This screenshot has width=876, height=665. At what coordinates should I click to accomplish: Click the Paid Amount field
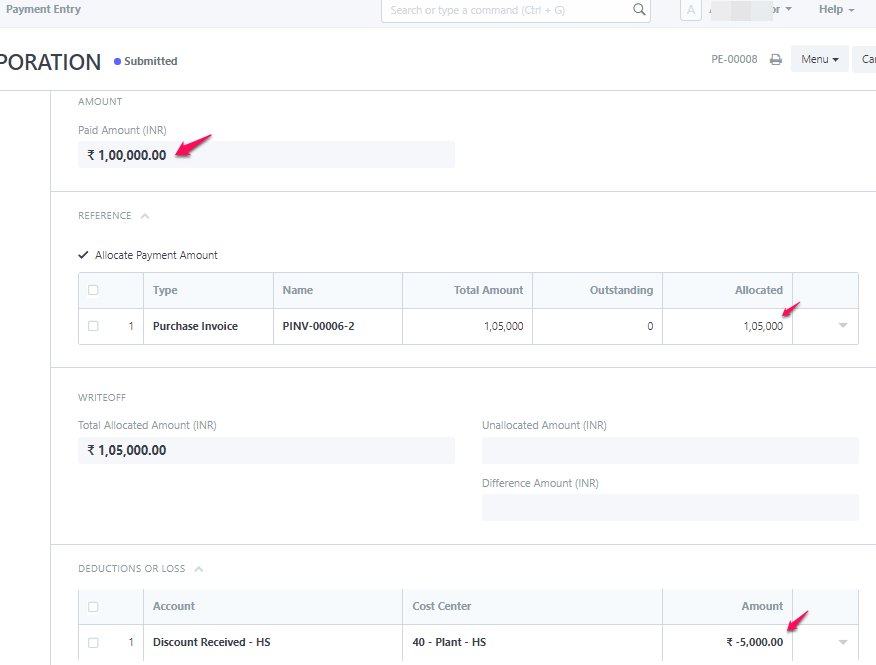pos(266,155)
